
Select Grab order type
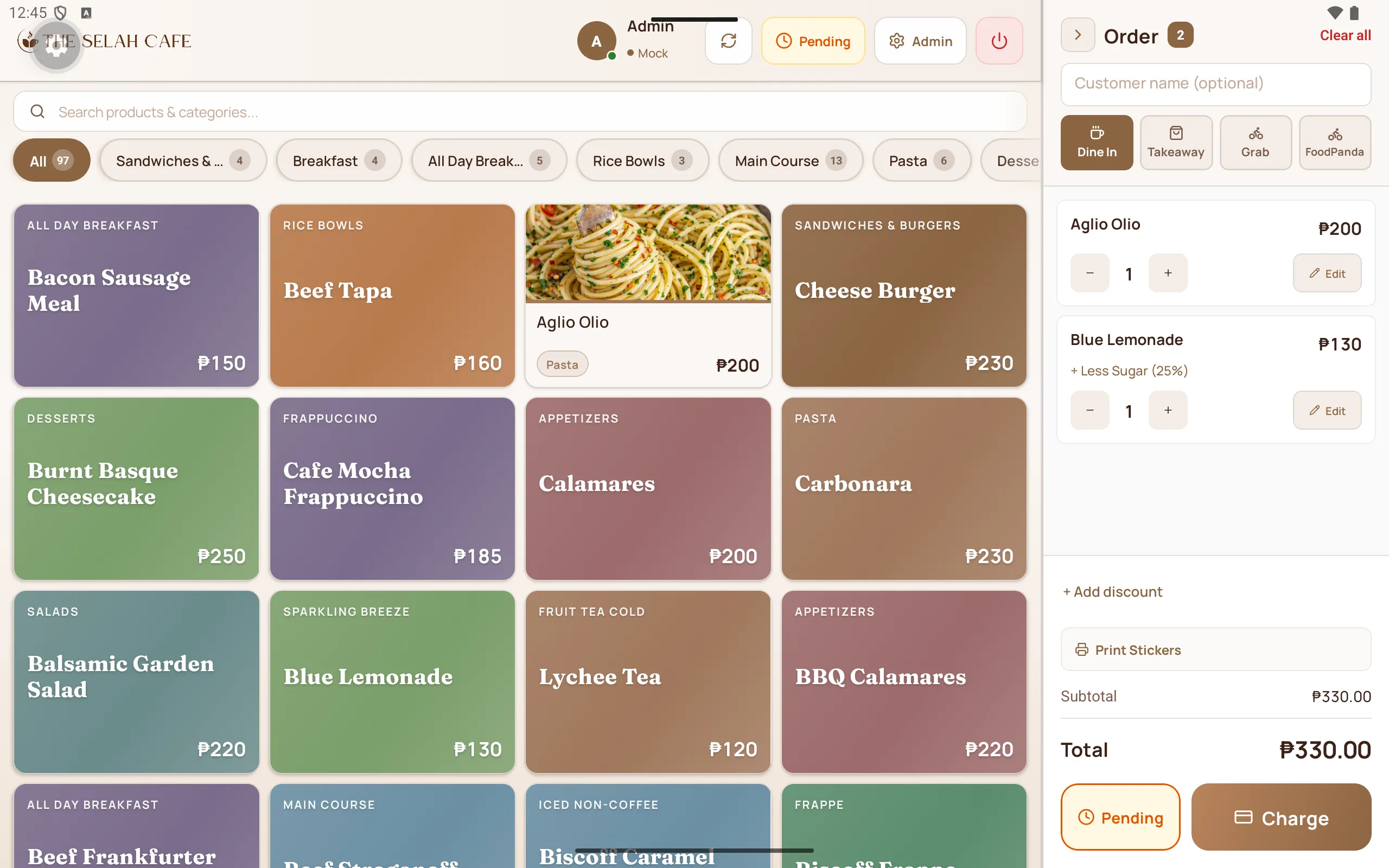1256,142
